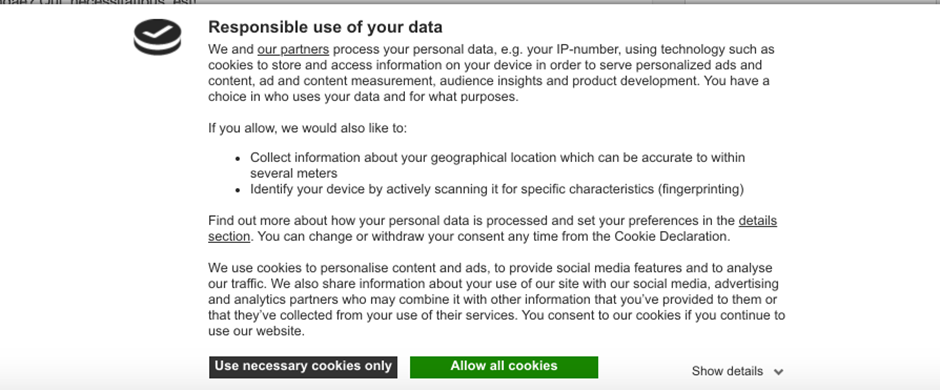Expand the chevron beside Show details
This screenshot has height=390, width=940.
tap(778, 372)
